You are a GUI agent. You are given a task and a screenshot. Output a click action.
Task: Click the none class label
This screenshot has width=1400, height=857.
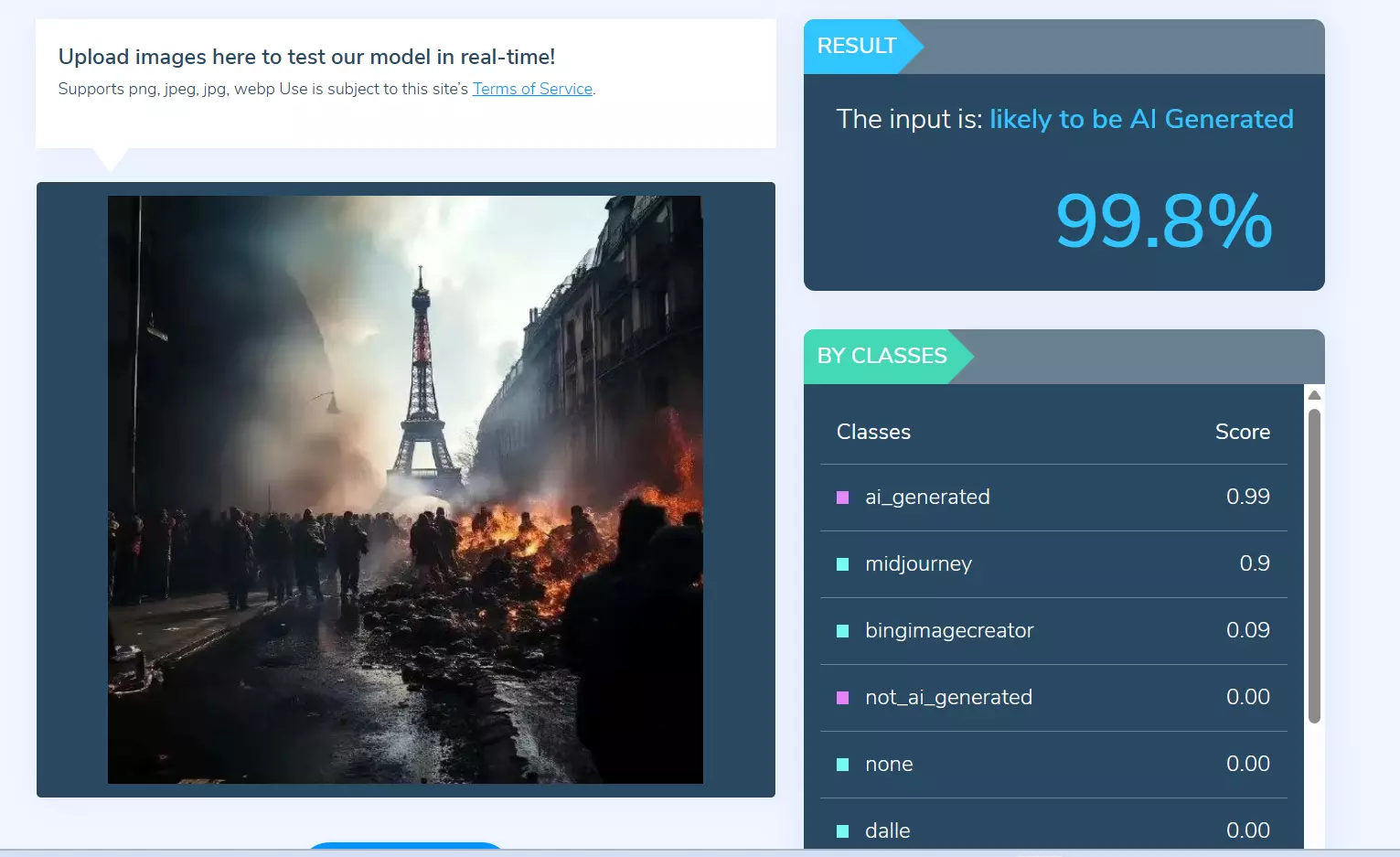889,764
